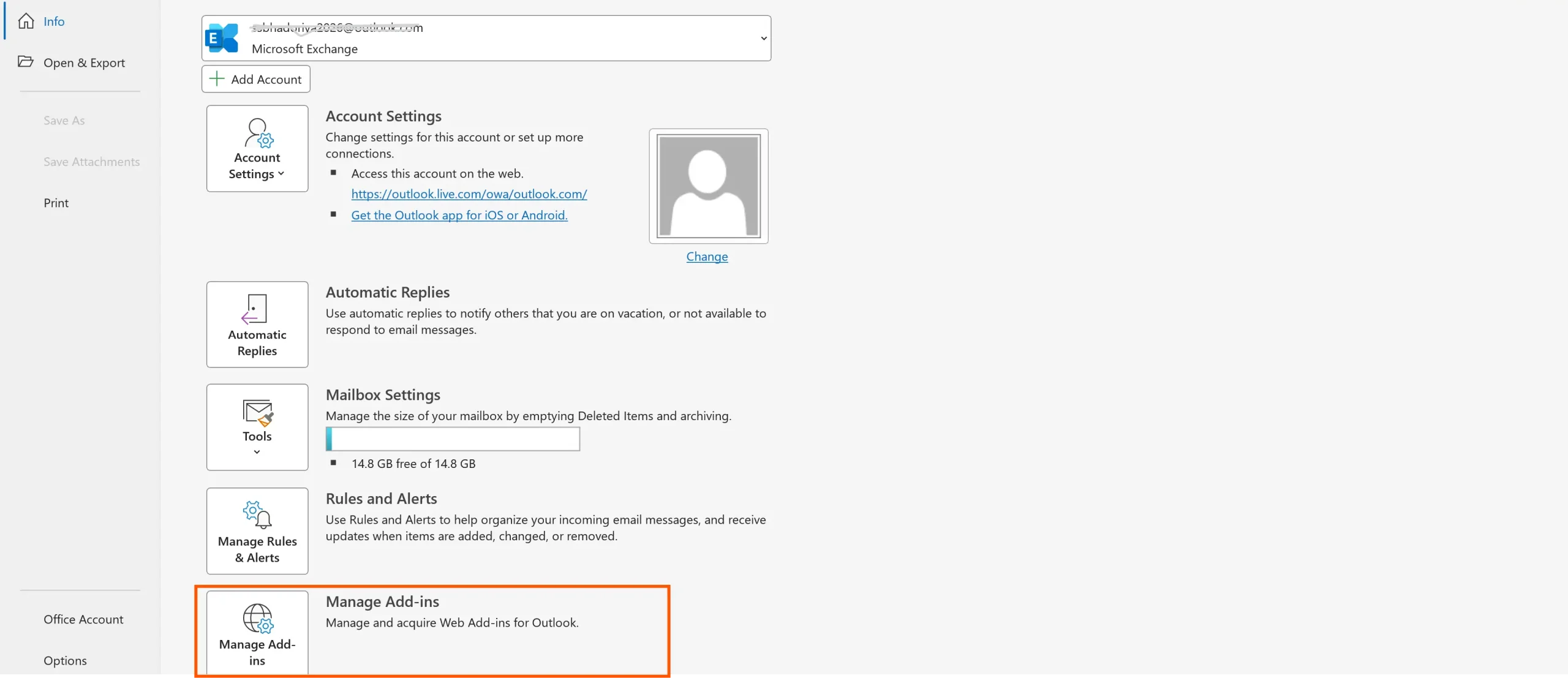Click the Automatic Replies heading text
1568x678 pixels.
tap(388, 292)
